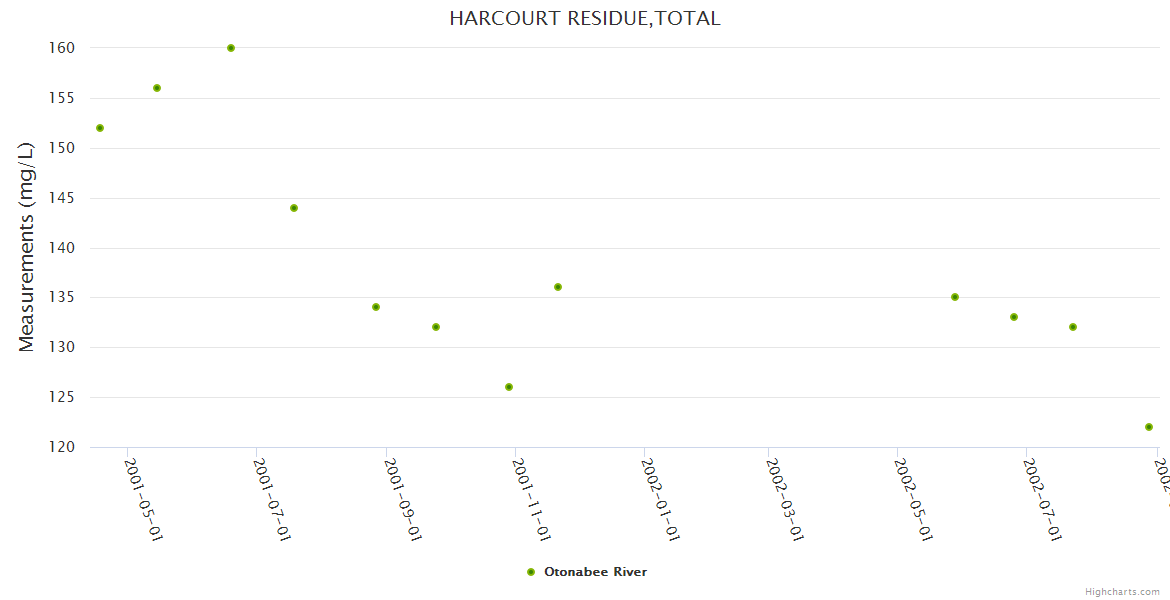This screenshot has width=1170, height=600.
Task: Click the 126 mg/L point near 2001-11-01
Action: (x=509, y=387)
